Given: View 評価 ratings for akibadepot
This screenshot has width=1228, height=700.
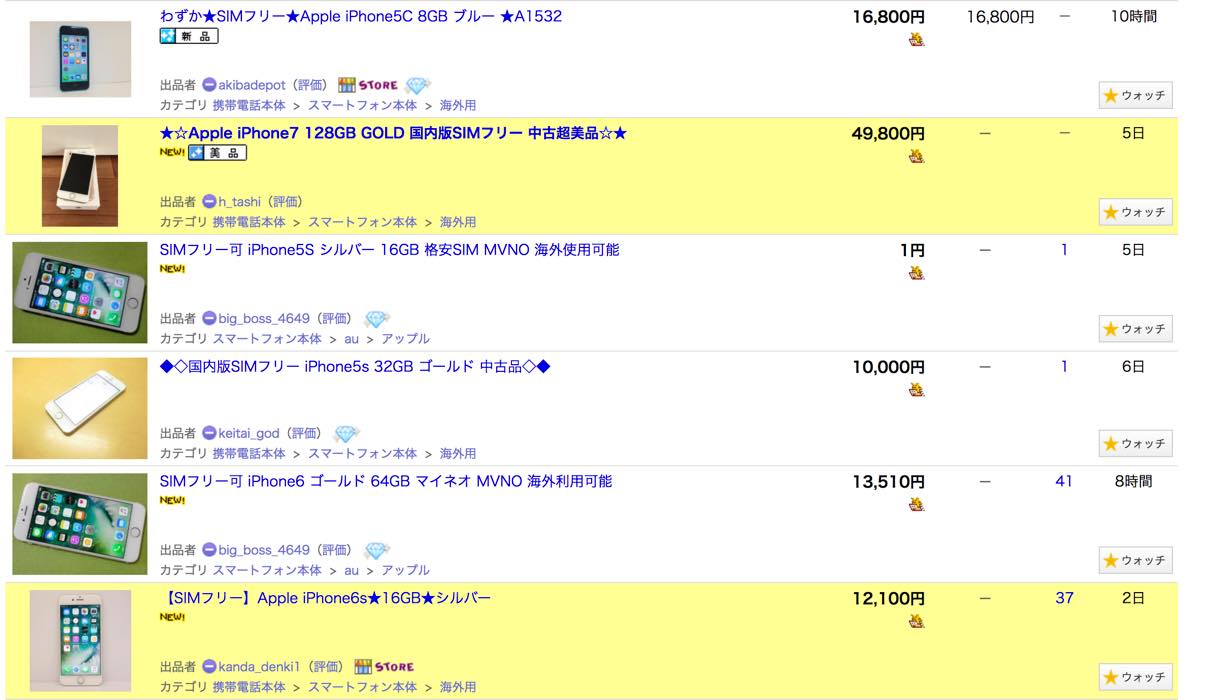Looking at the screenshot, I should click(x=308, y=85).
